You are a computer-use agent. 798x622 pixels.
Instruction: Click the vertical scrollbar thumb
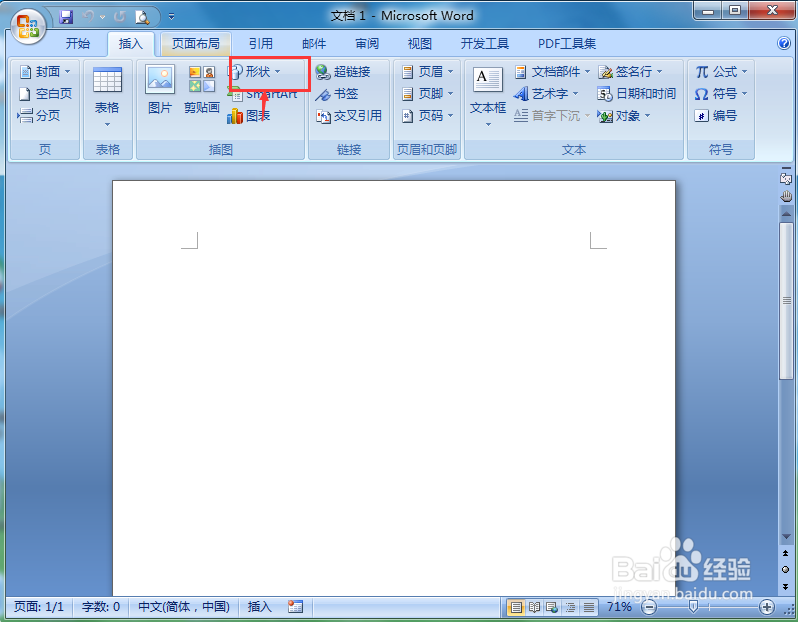pos(786,300)
